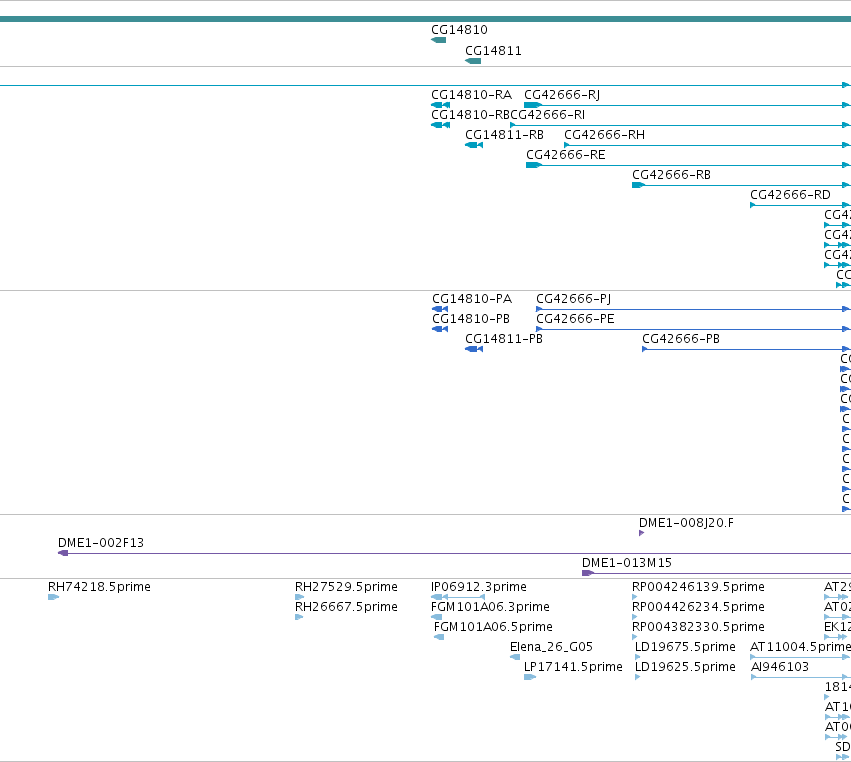This screenshot has height=762, width=851.
Task: Click the CG14810 gene arrow glyph
Action: [439, 40]
